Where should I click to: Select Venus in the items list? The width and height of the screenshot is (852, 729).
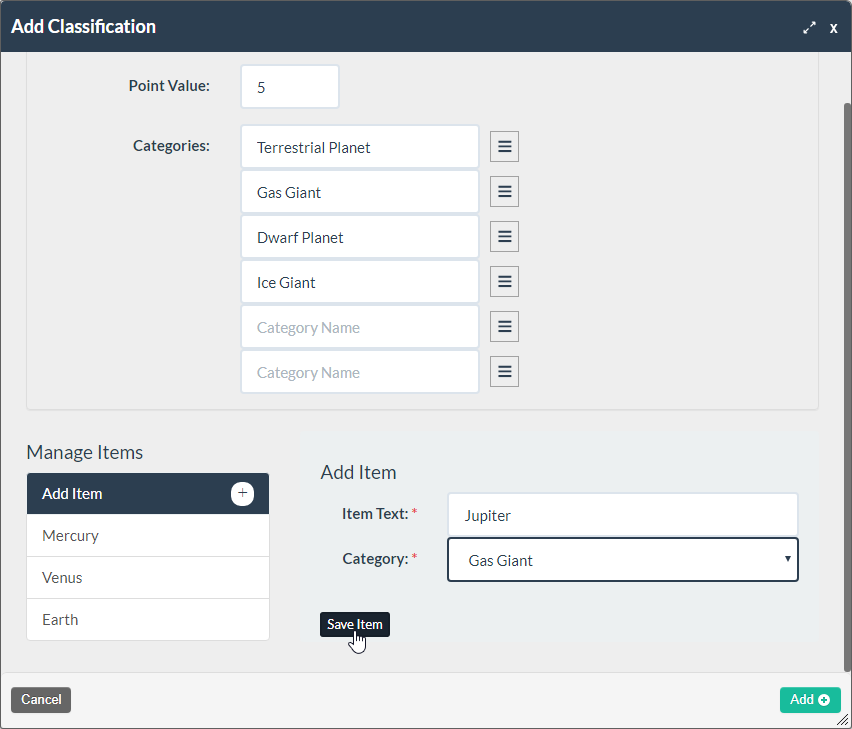pyautogui.click(x=148, y=577)
